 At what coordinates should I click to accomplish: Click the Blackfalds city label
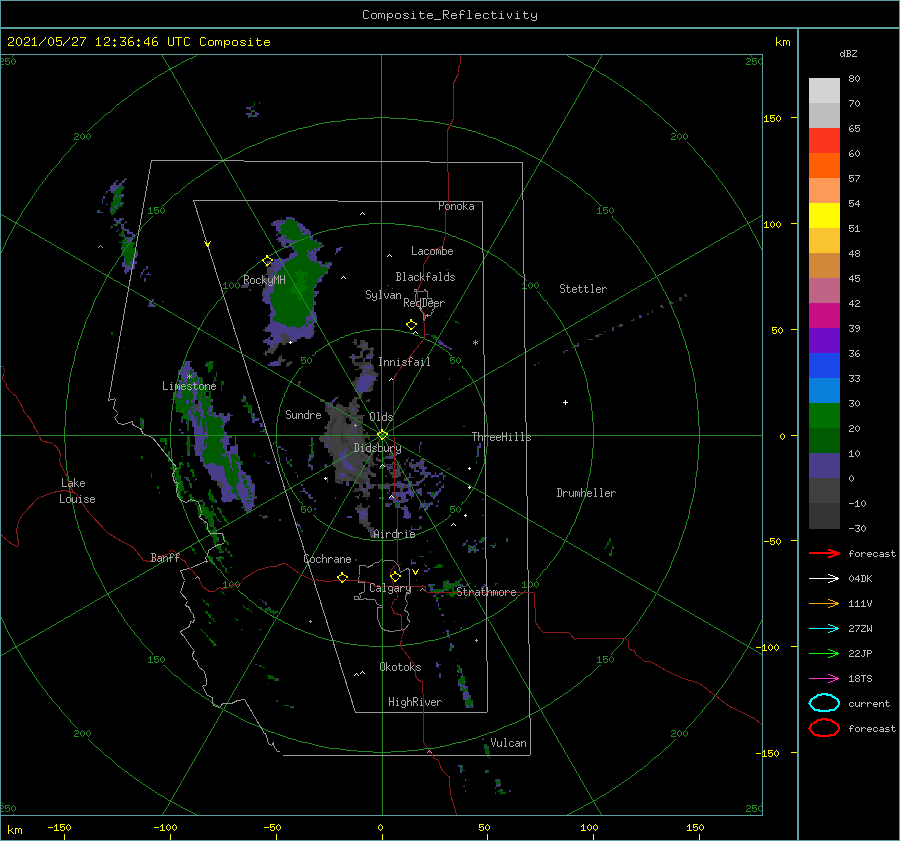[x=425, y=277]
